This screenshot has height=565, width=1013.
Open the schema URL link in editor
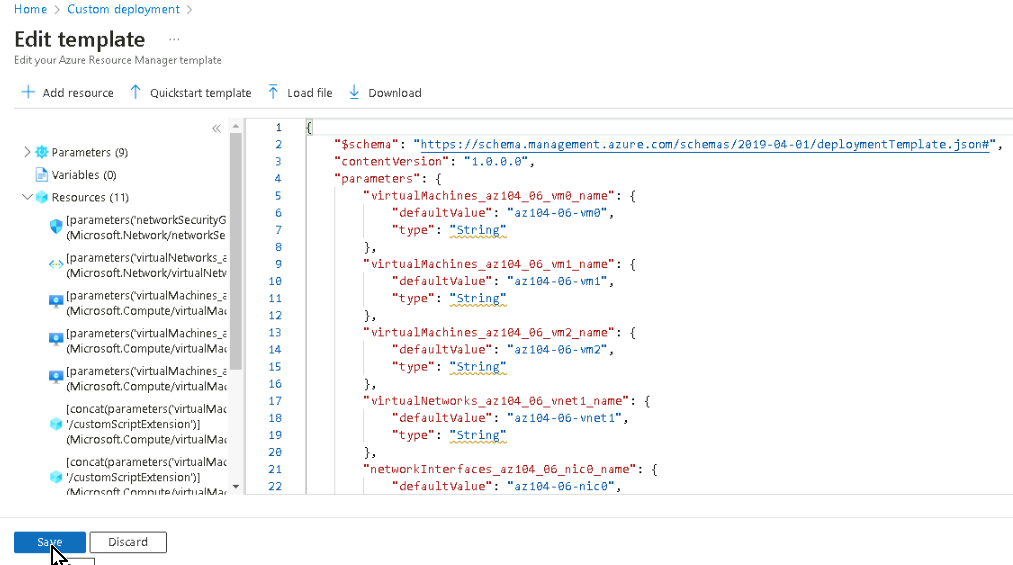[x=705, y=145]
